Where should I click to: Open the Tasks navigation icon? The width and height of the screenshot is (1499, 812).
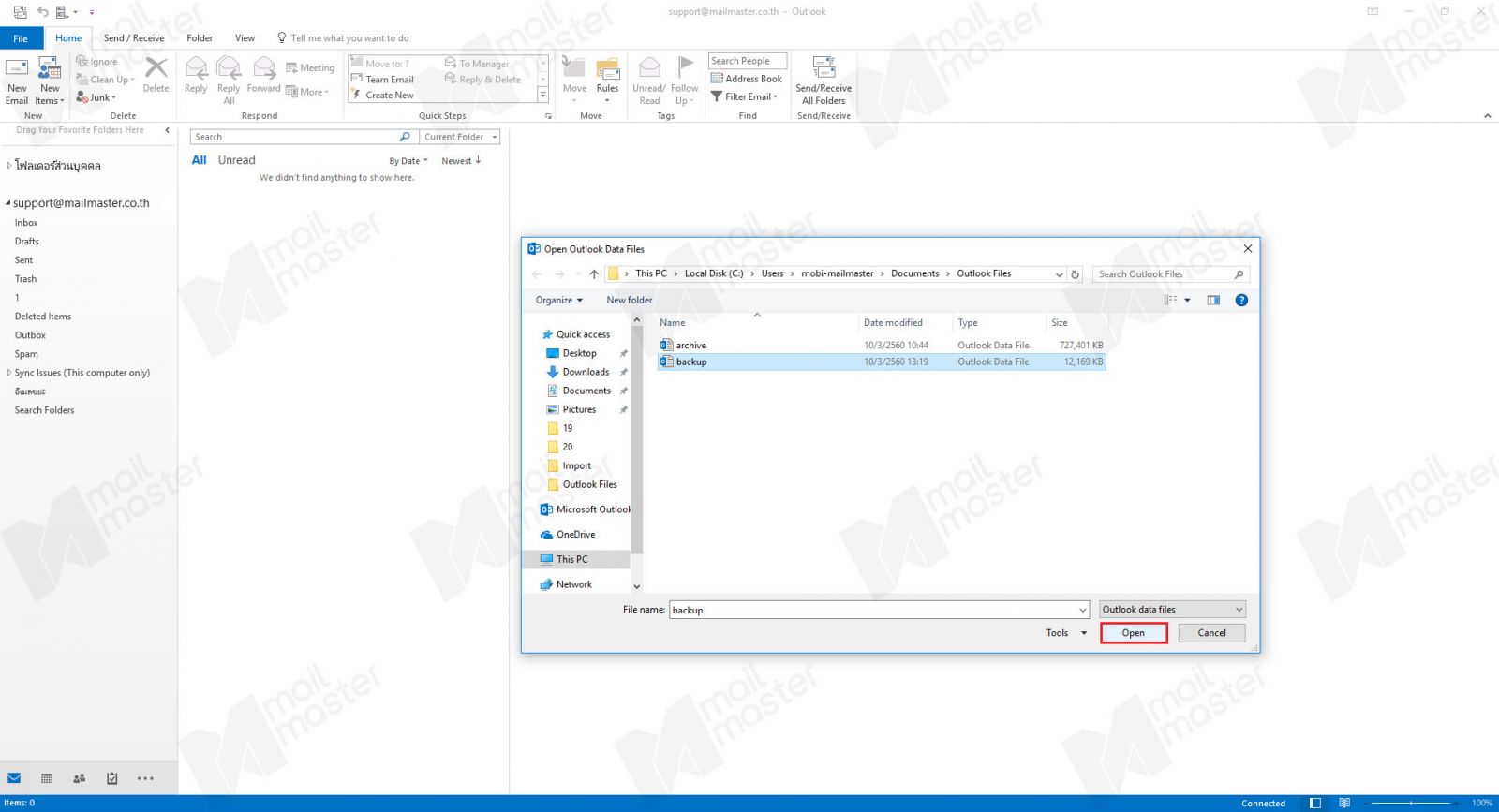[112, 778]
